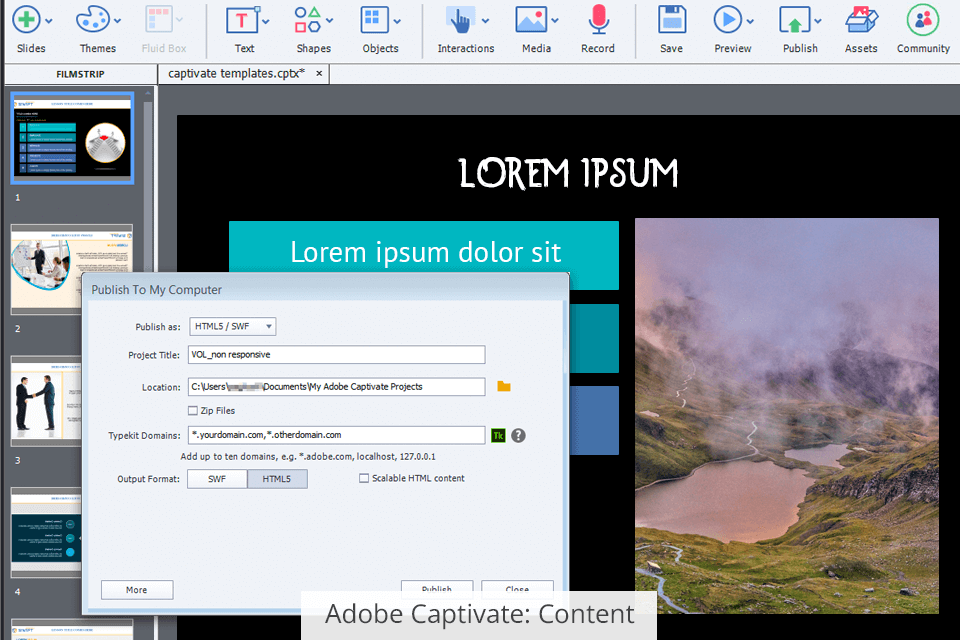Open the Publish as HTML5 / SWF dropdown
Image resolution: width=960 pixels, height=640 pixels.
click(x=233, y=326)
